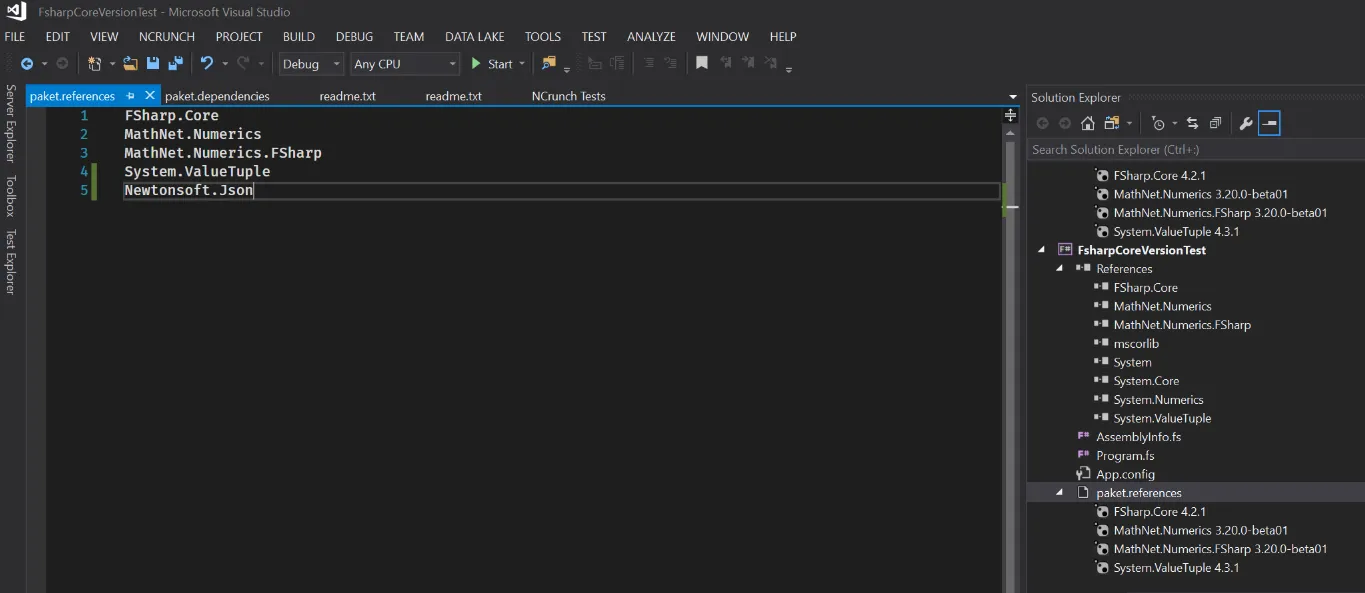Click the Pending Changes Filter clock icon
This screenshot has width=1365, height=593.
(x=1158, y=124)
